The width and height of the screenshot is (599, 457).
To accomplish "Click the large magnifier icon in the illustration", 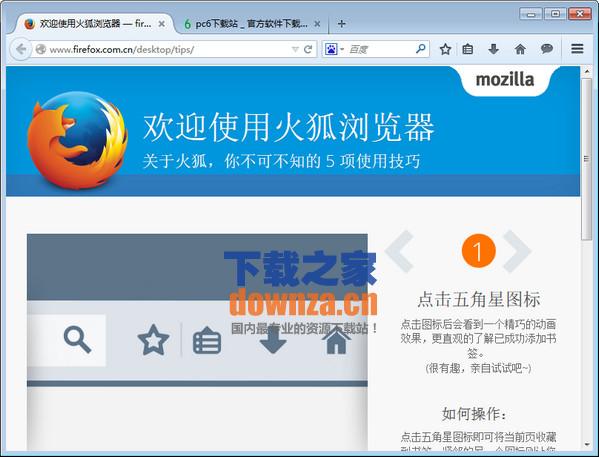I will point(78,340).
